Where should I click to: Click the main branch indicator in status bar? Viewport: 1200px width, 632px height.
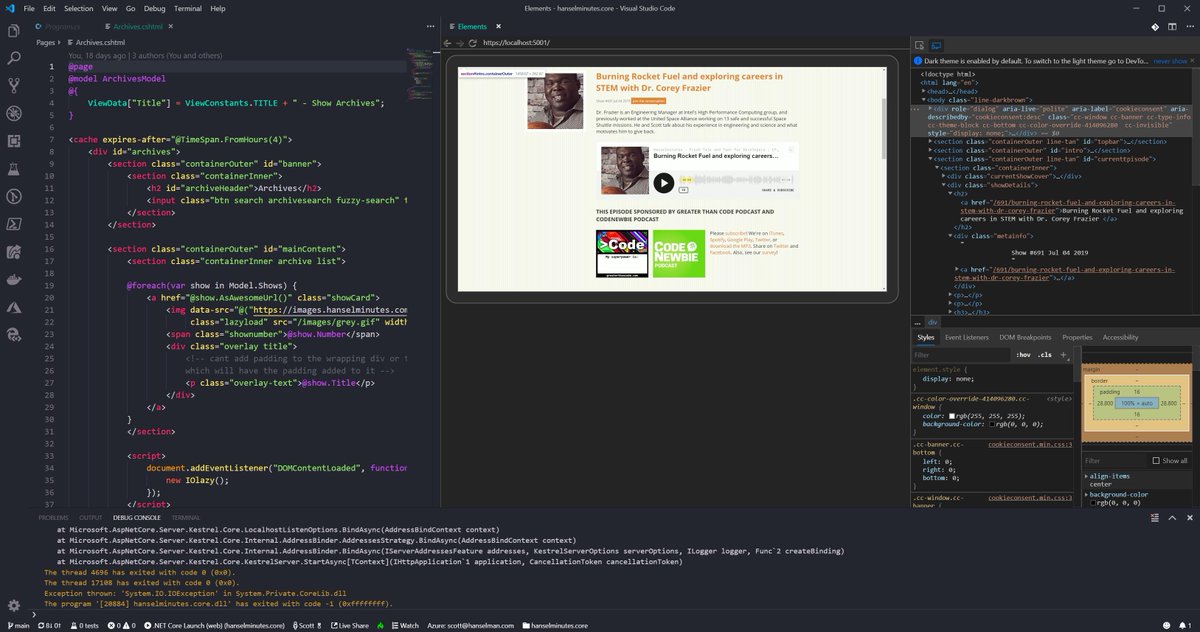(18, 623)
